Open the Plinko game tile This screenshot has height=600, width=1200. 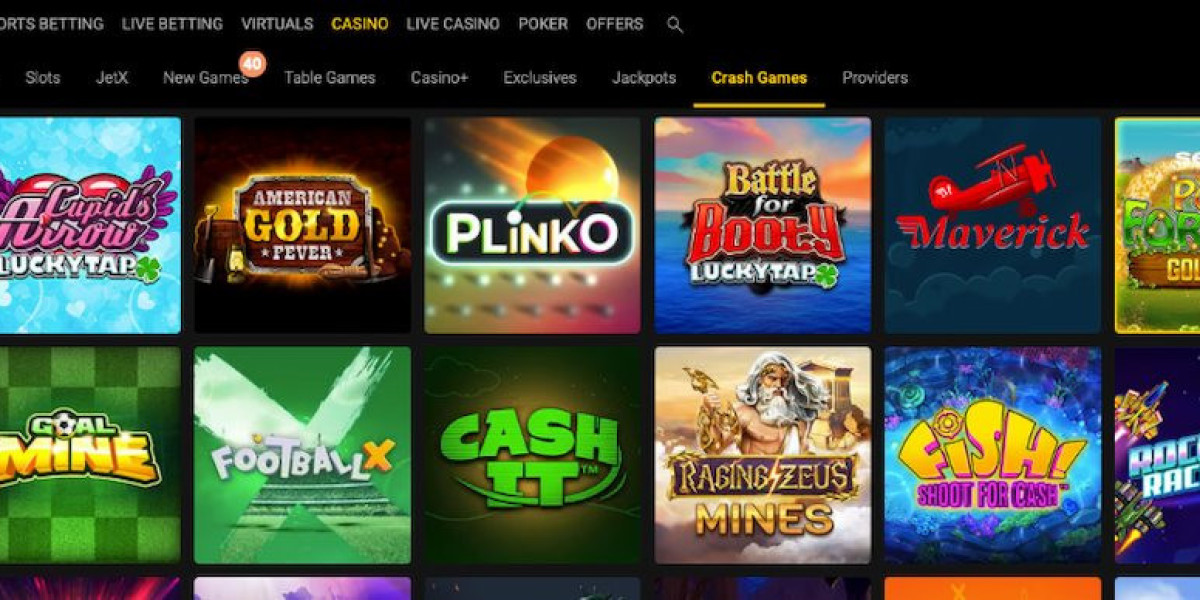(532, 225)
